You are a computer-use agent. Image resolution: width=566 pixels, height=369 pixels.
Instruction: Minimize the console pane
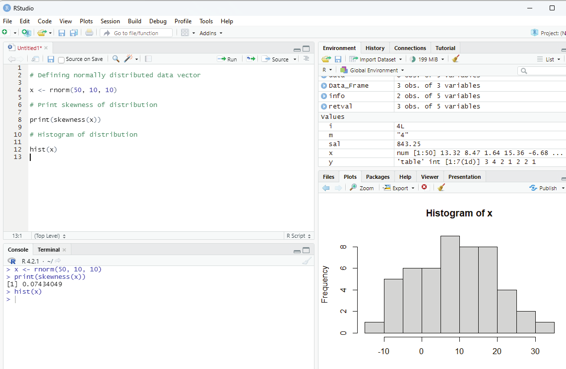point(297,251)
